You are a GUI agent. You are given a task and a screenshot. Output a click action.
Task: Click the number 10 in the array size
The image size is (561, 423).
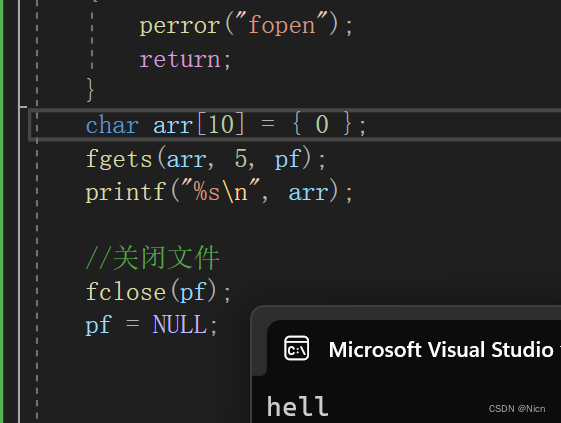221,125
